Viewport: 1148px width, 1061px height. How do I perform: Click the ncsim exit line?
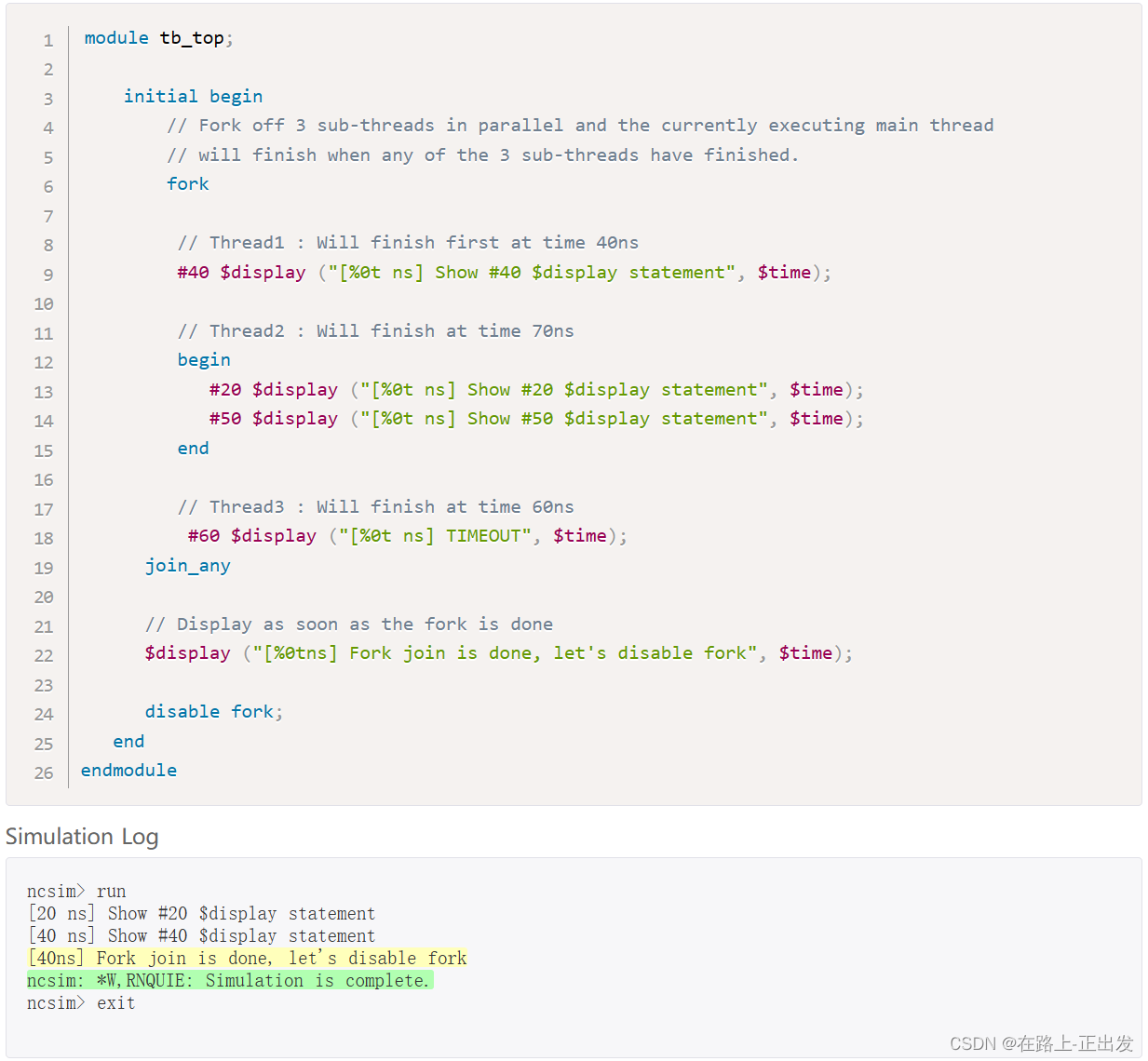click(x=80, y=1002)
